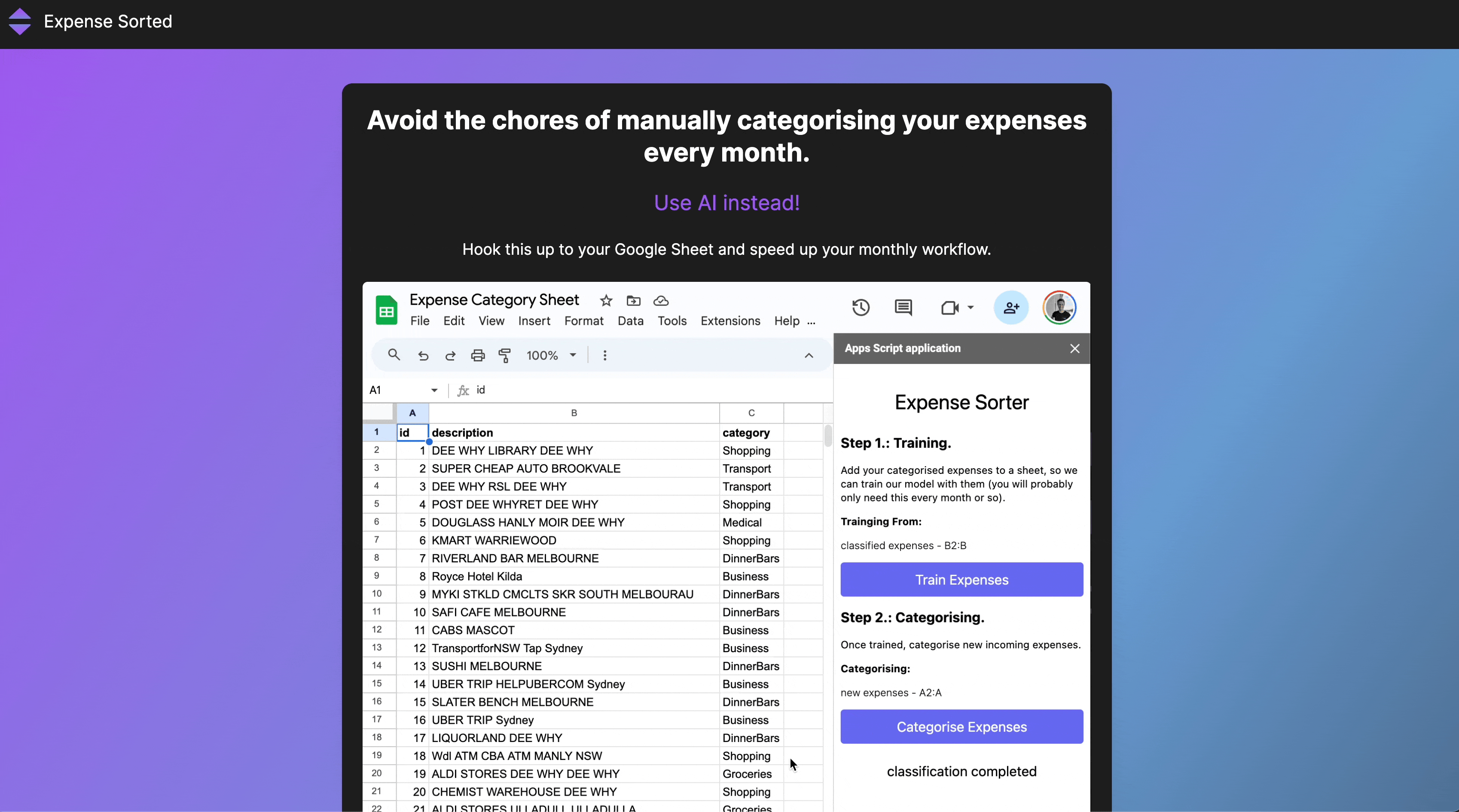Star the Expense Category Sheet
The height and width of the screenshot is (812, 1459).
(606, 301)
